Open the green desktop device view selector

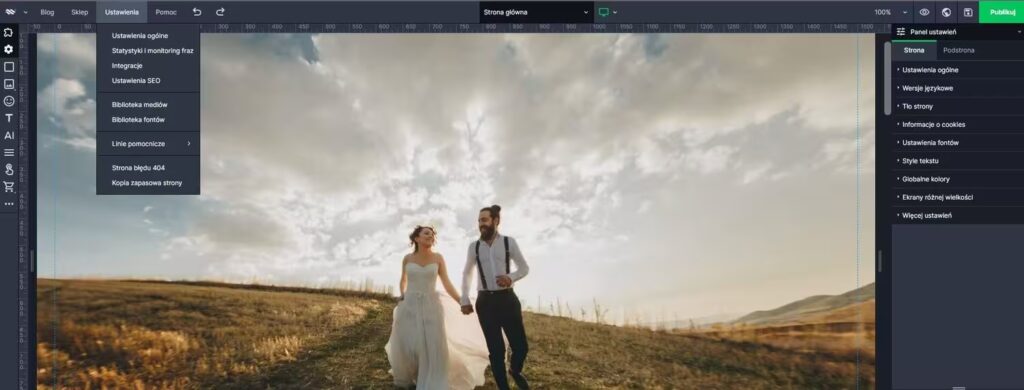(x=608, y=12)
